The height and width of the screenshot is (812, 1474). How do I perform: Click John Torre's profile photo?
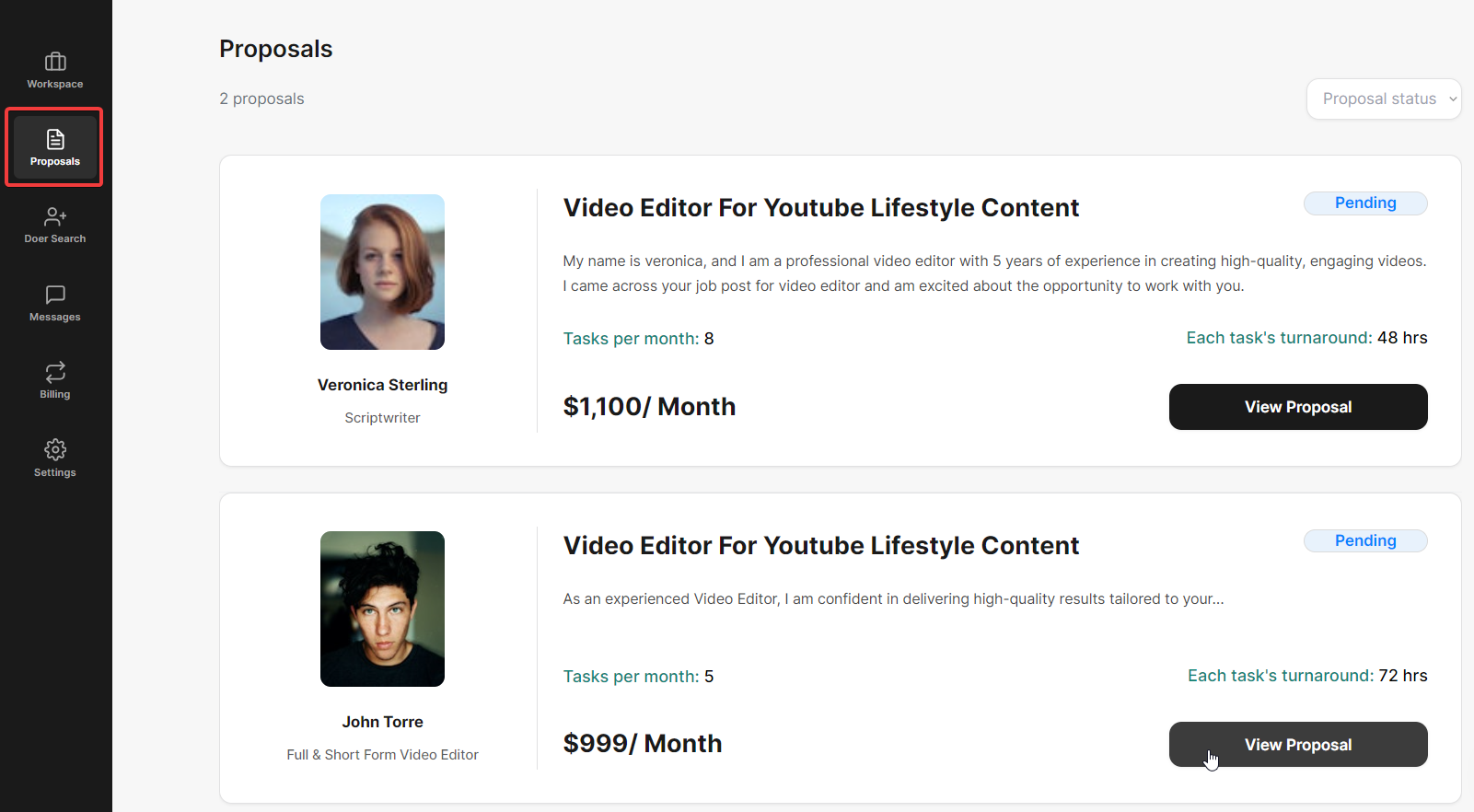[x=382, y=609]
